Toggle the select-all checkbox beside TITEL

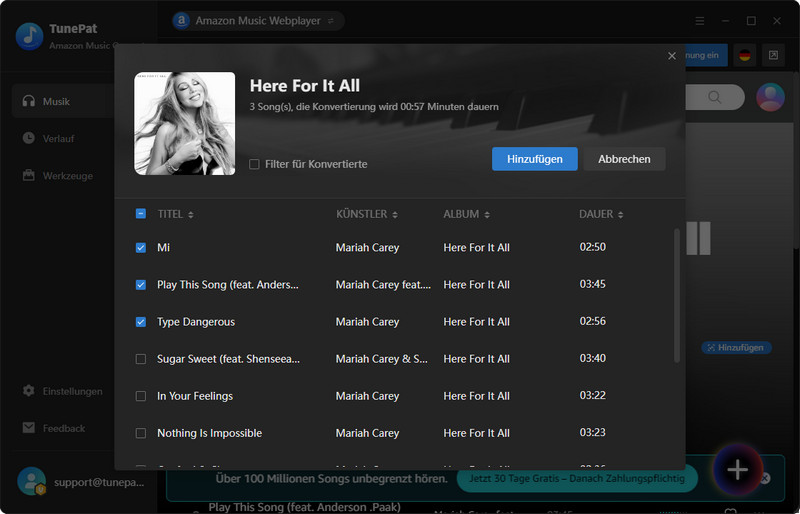pyautogui.click(x=141, y=213)
